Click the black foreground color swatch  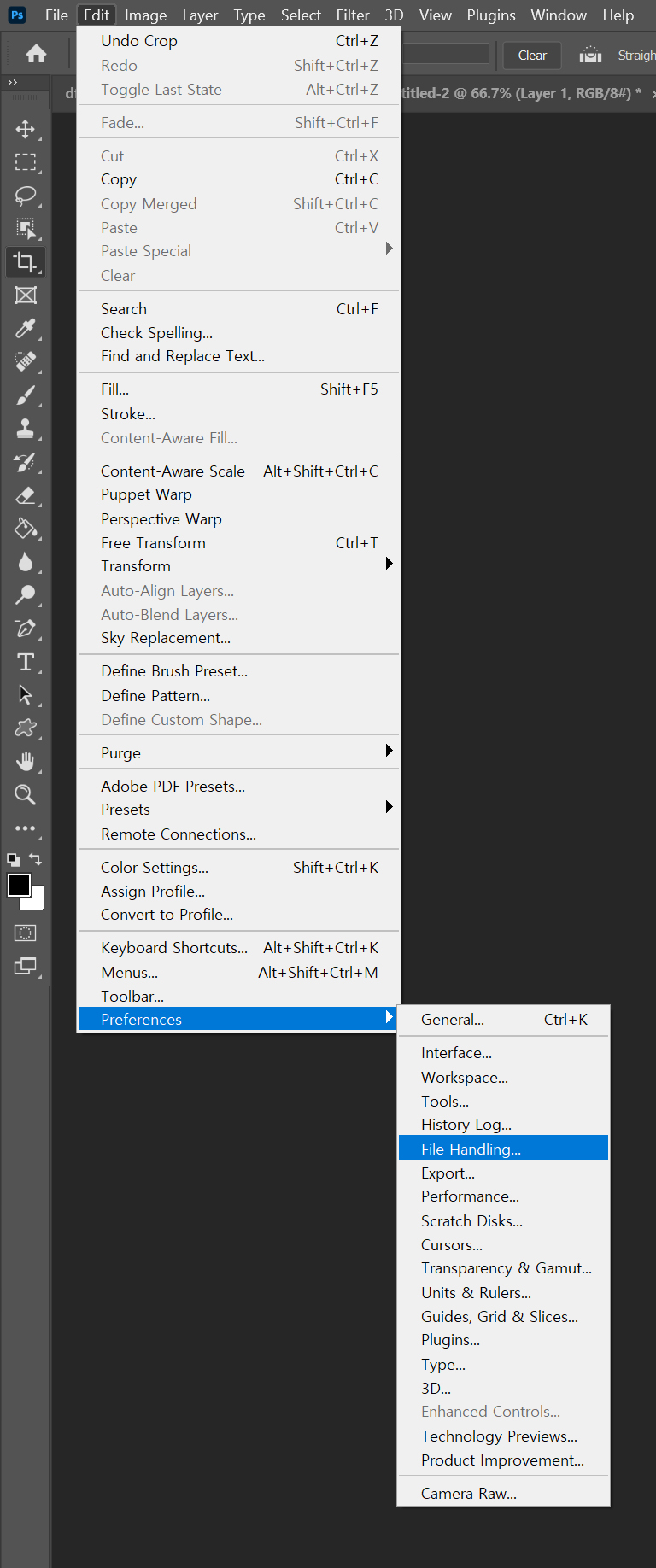[x=19, y=886]
